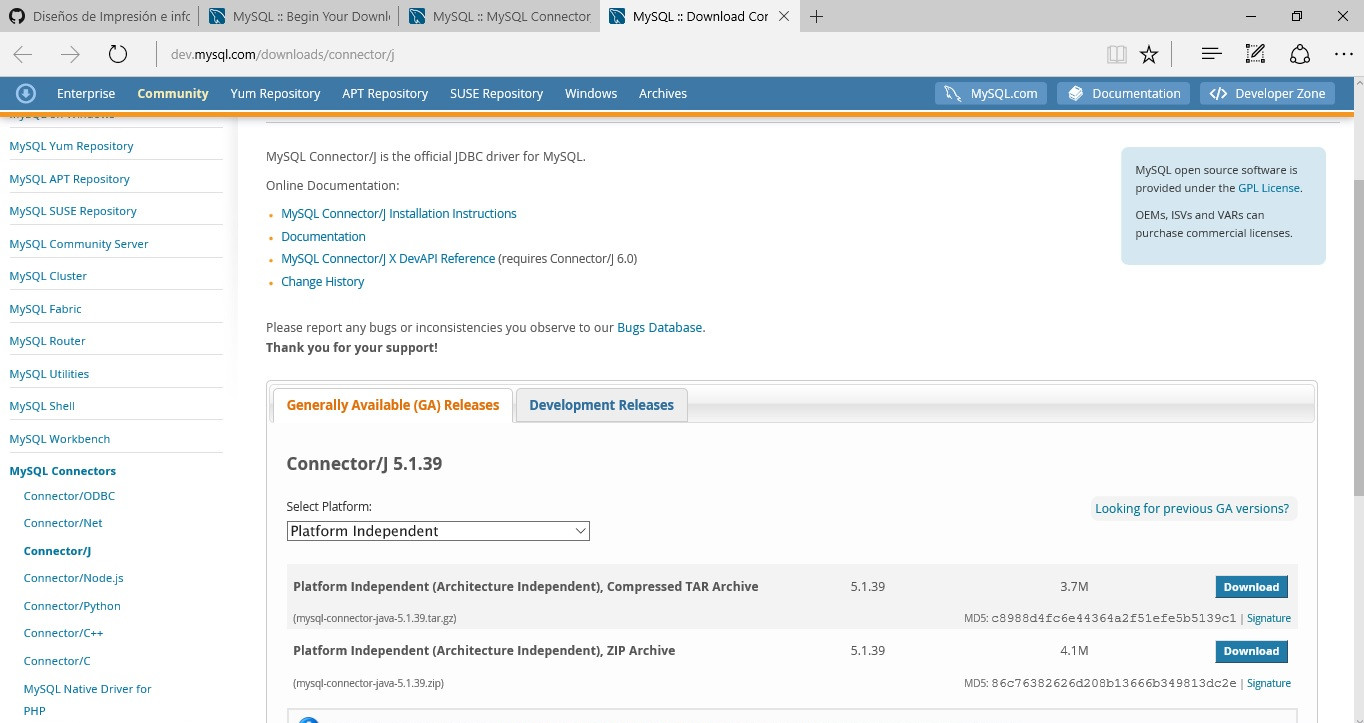Open MySQL Router sidebar link
1364x723 pixels.
coord(47,341)
